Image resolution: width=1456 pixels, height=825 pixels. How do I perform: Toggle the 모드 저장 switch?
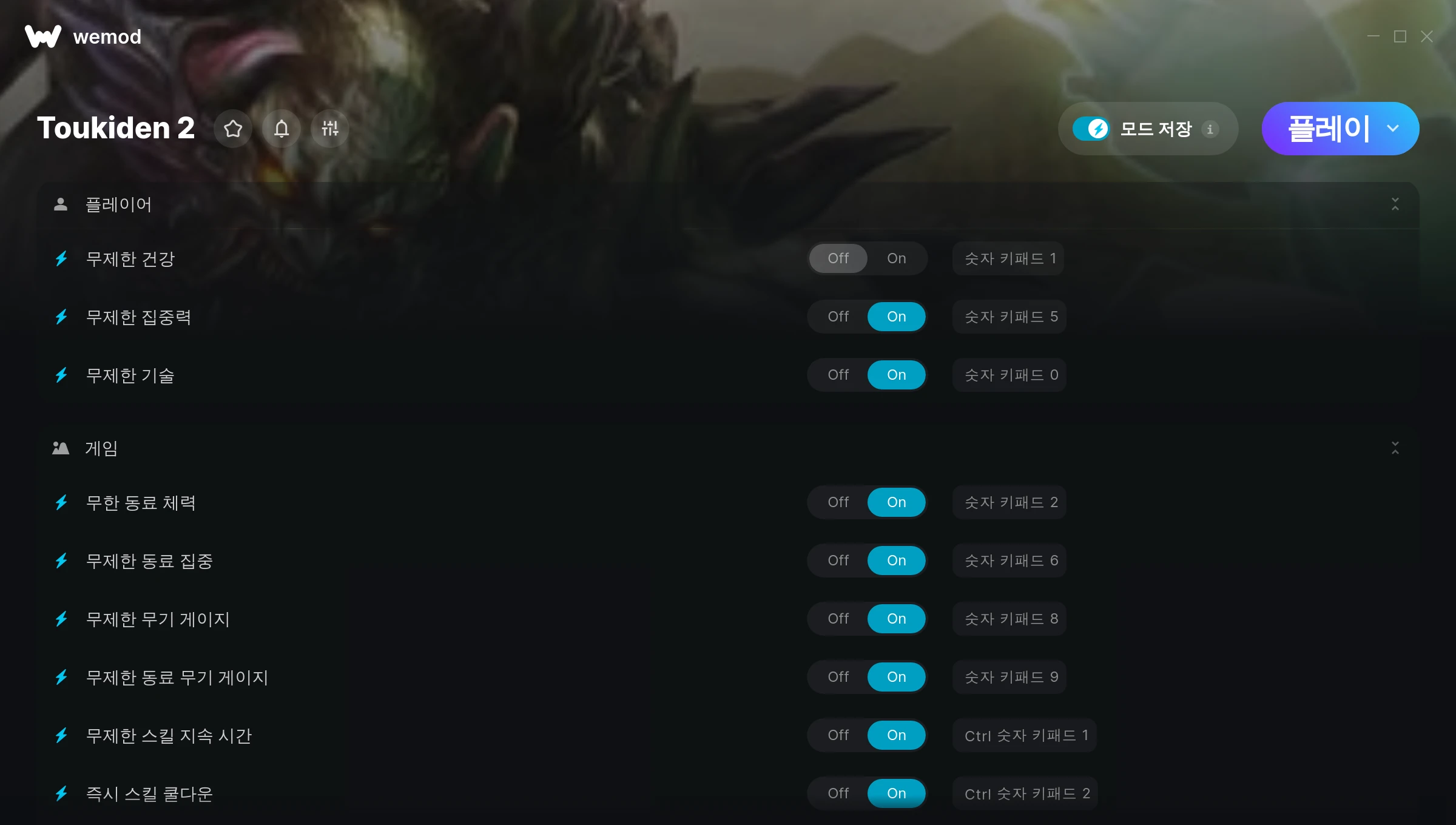coord(1091,129)
